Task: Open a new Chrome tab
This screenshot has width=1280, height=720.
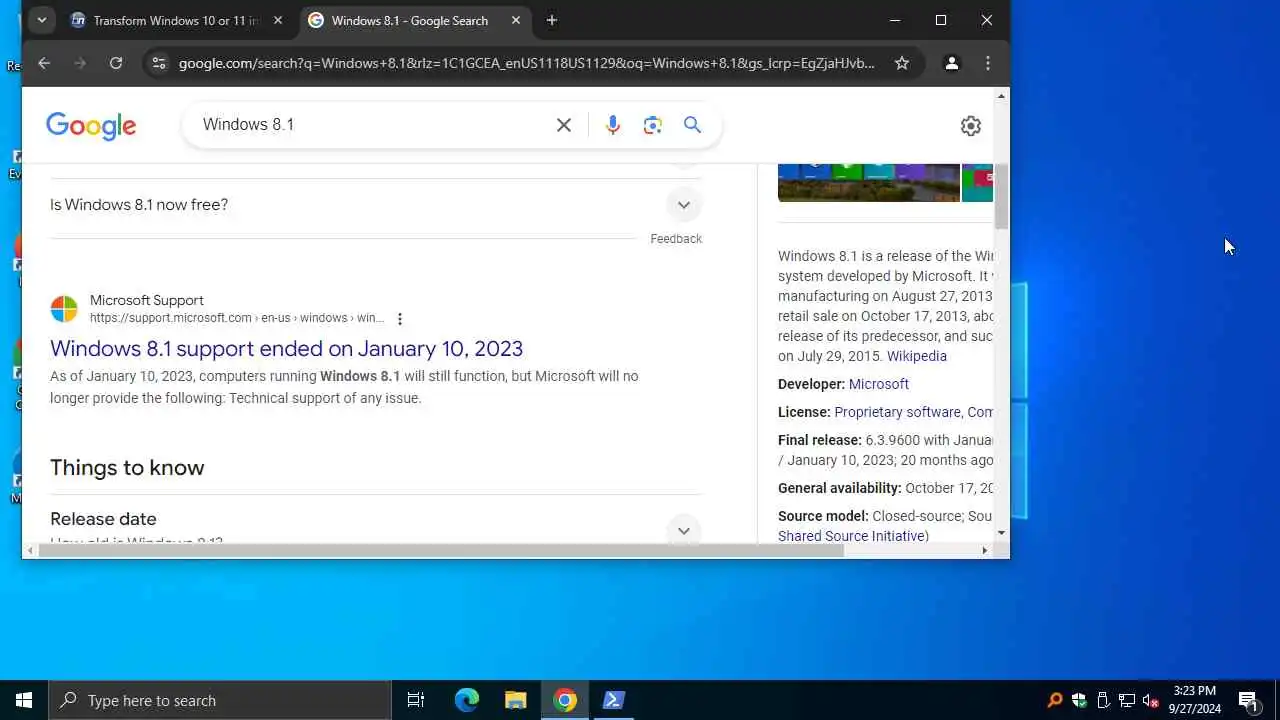Action: [552, 20]
